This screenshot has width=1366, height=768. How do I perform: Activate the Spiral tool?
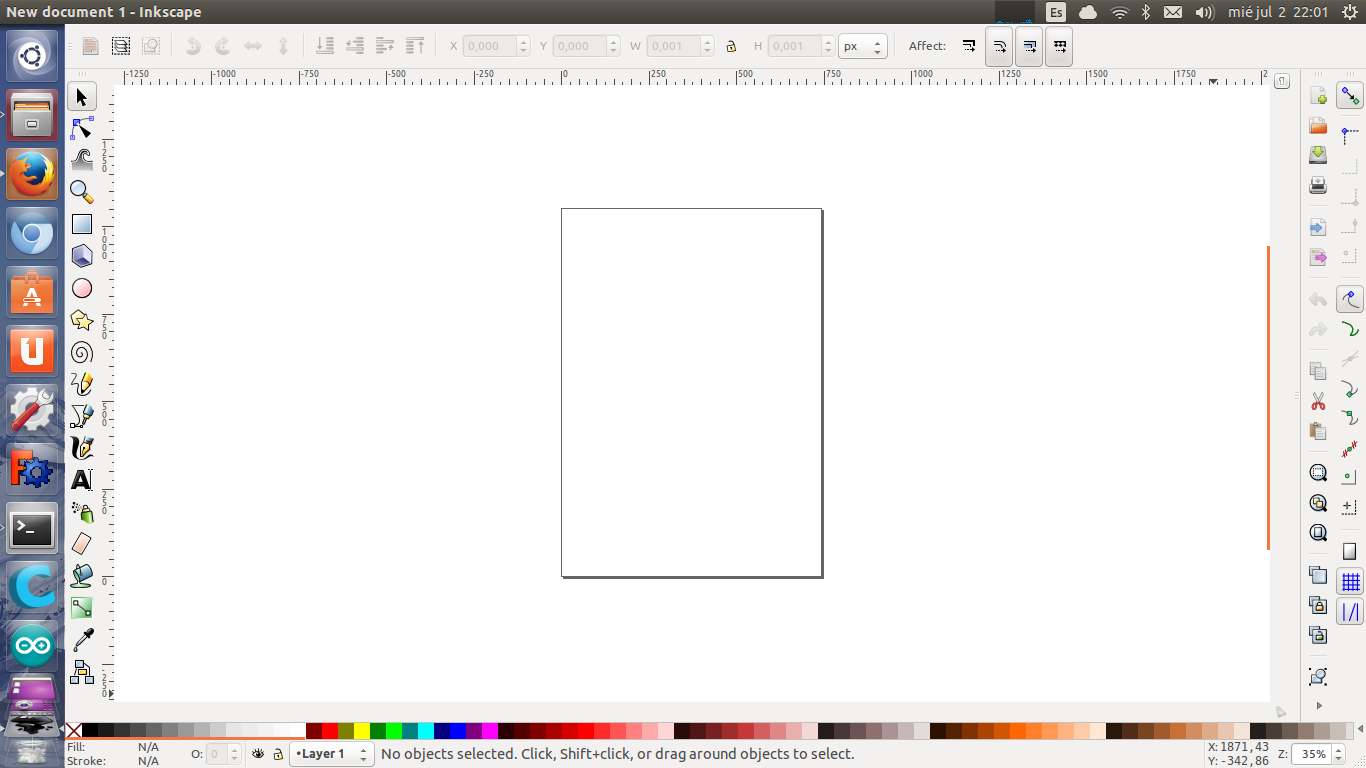pos(82,352)
